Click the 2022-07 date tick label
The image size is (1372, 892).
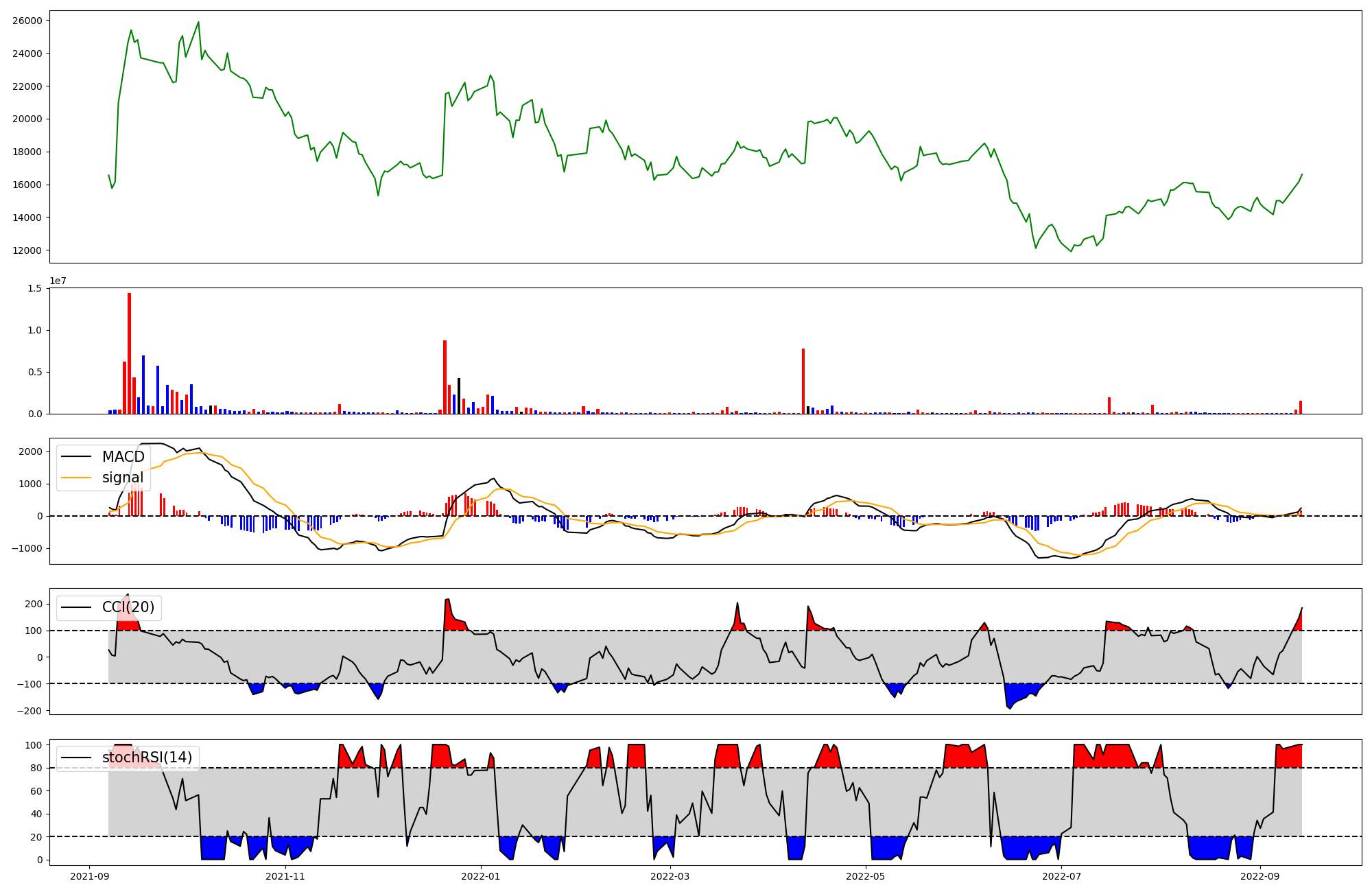pyautogui.click(x=1061, y=876)
